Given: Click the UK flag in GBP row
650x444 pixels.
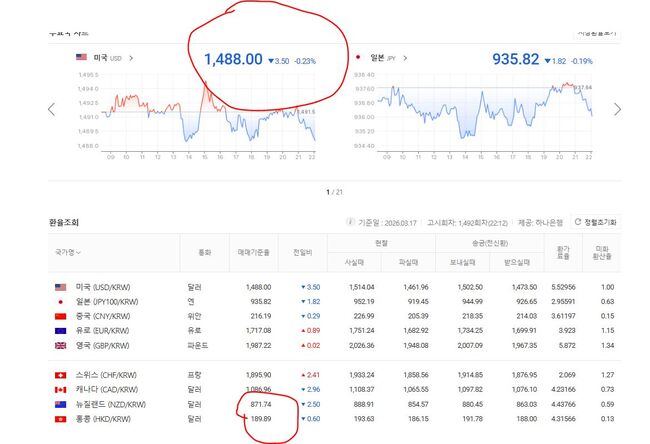Looking at the screenshot, I should (x=62, y=345).
